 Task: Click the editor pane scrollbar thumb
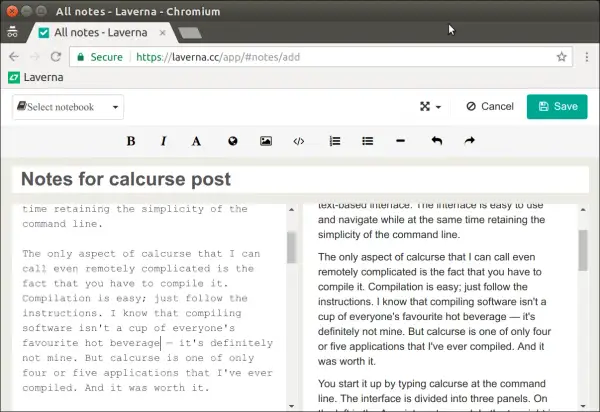tap(292, 247)
